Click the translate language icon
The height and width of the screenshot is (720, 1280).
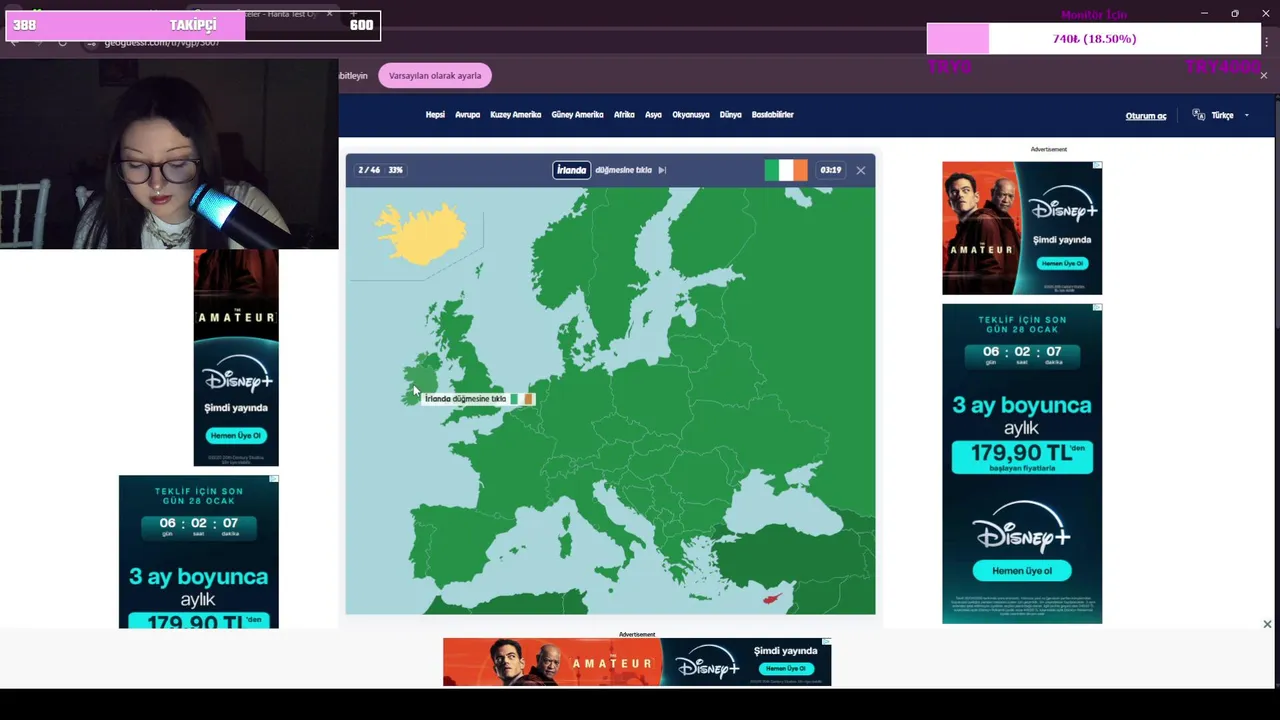pyautogui.click(x=1198, y=115)
